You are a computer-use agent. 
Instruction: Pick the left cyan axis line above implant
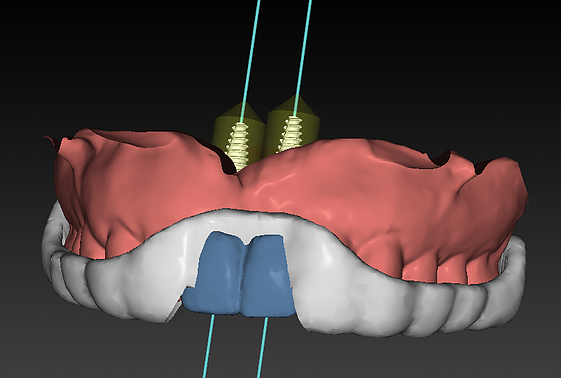[250, 61]
